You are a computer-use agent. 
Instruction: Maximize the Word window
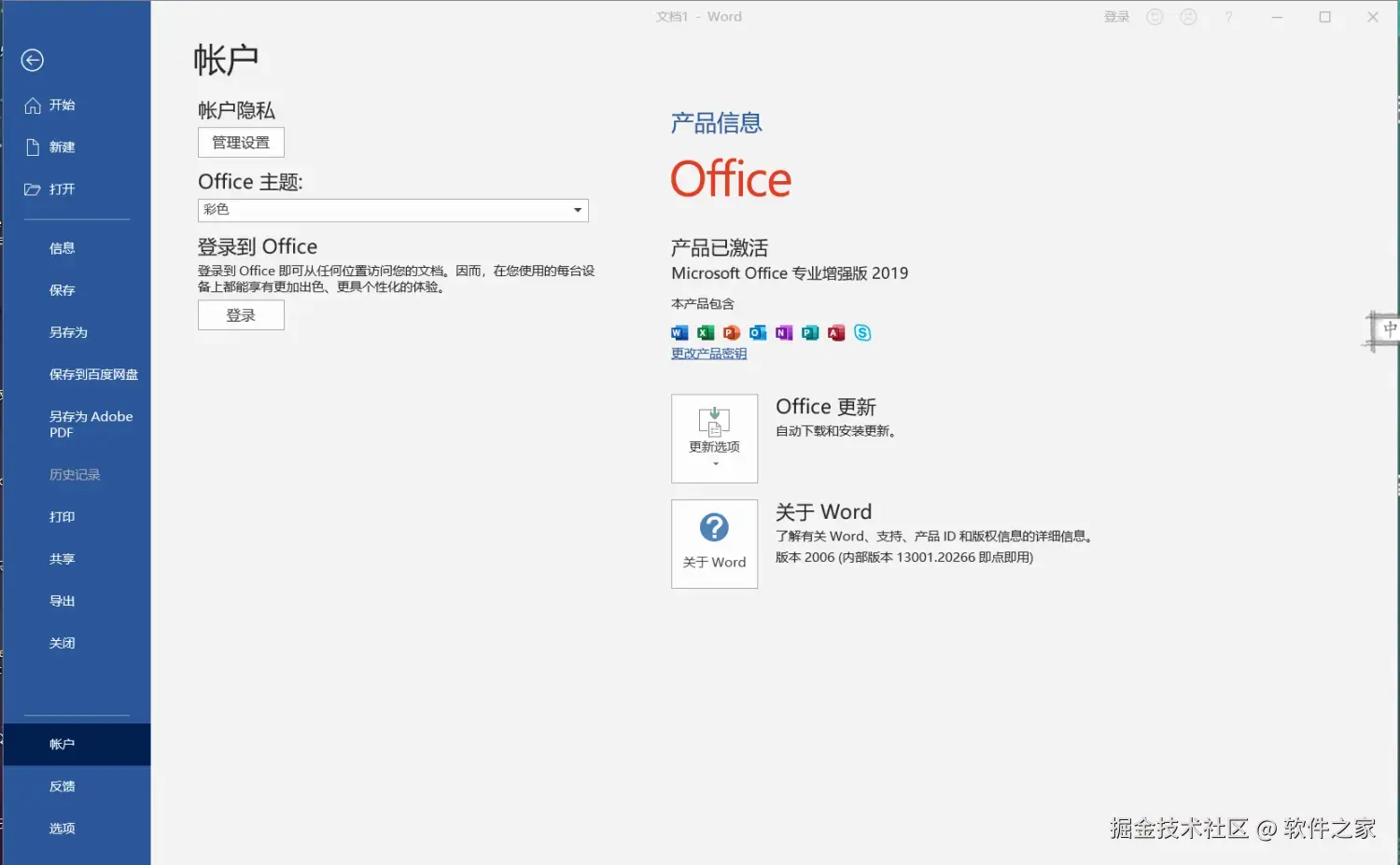coord(1324,17)
